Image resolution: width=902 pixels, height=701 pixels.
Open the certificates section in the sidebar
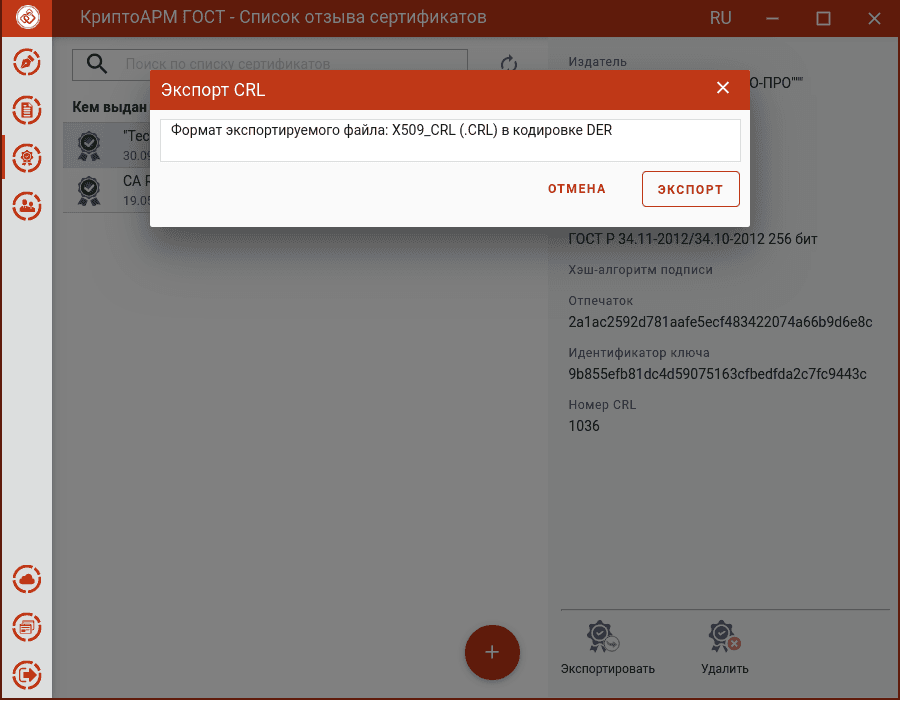(27, 158)
